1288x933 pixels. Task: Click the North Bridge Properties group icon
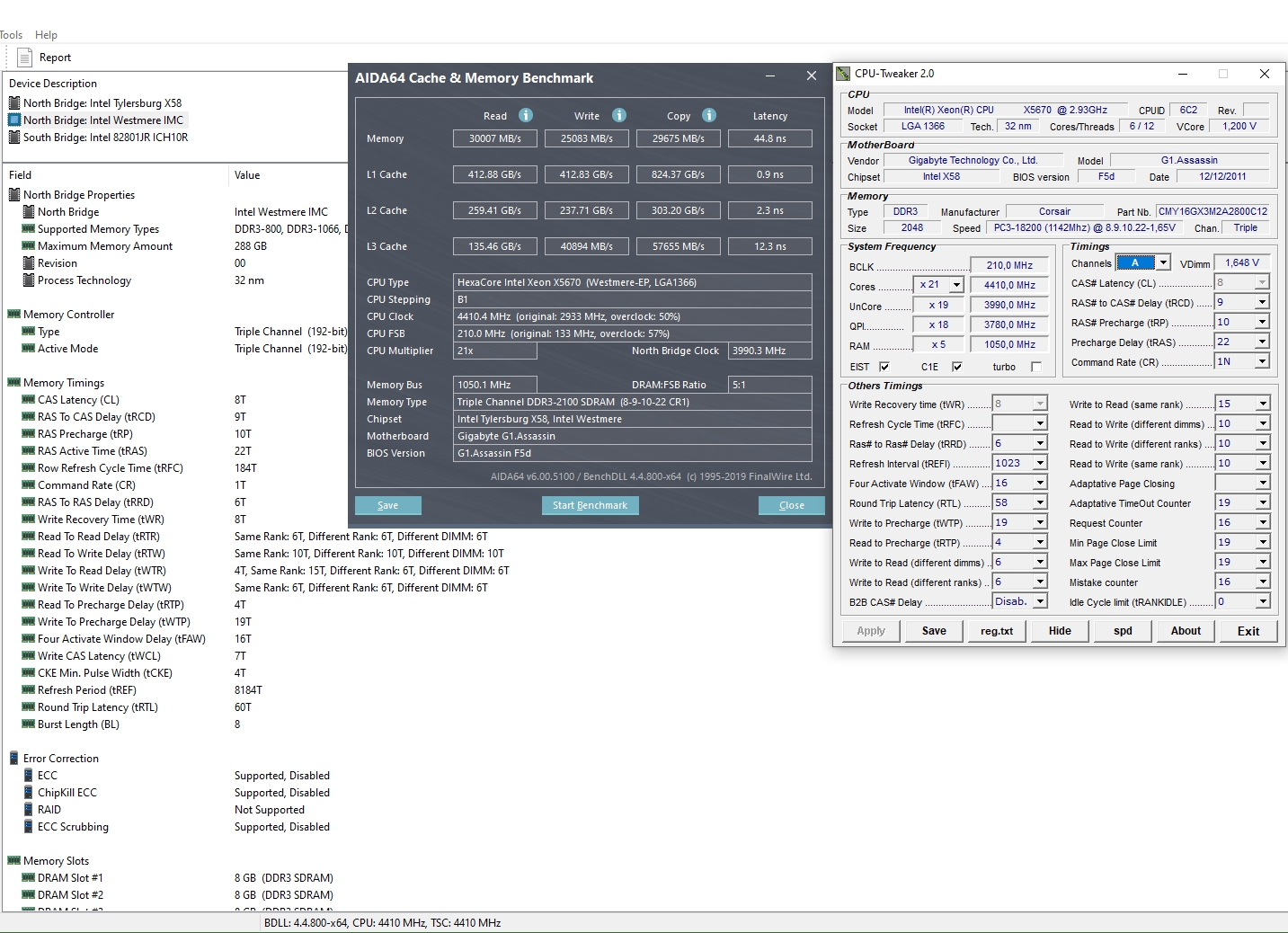pyautogui.click(x=14, y=195)
